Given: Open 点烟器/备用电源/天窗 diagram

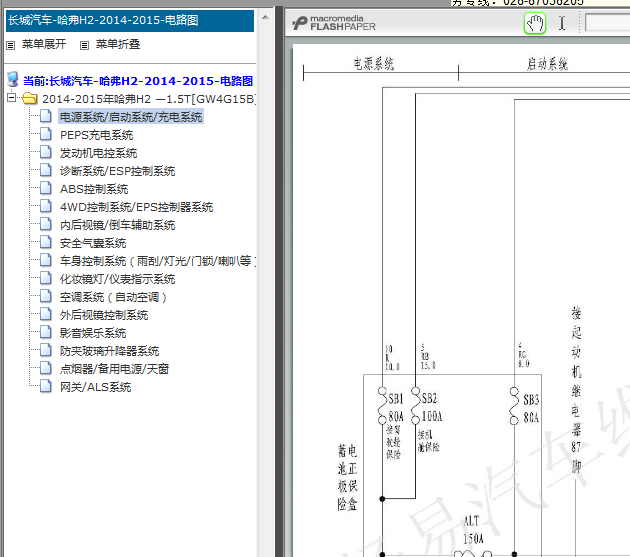Looking at the screenshot, I should pyautogui.click(x=114, y=369).
